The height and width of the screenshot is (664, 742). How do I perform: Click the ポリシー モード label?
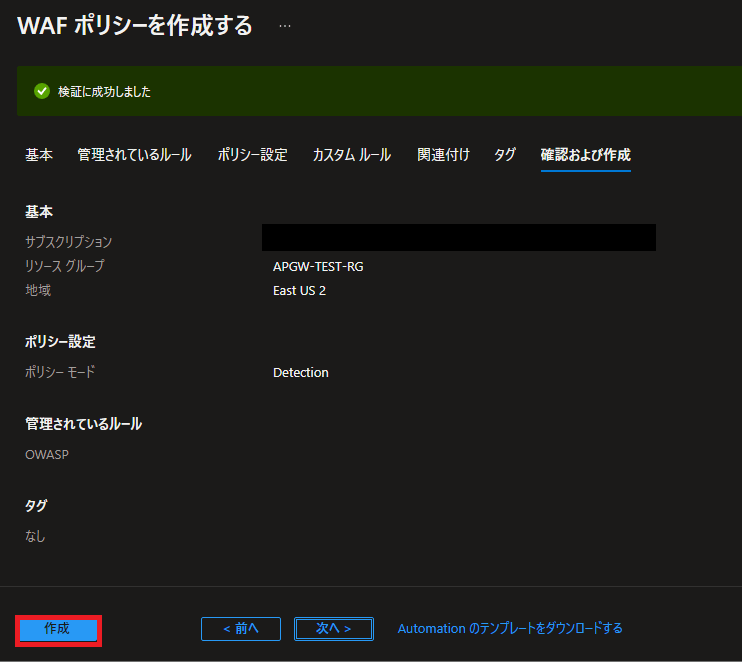click(60, 372)
